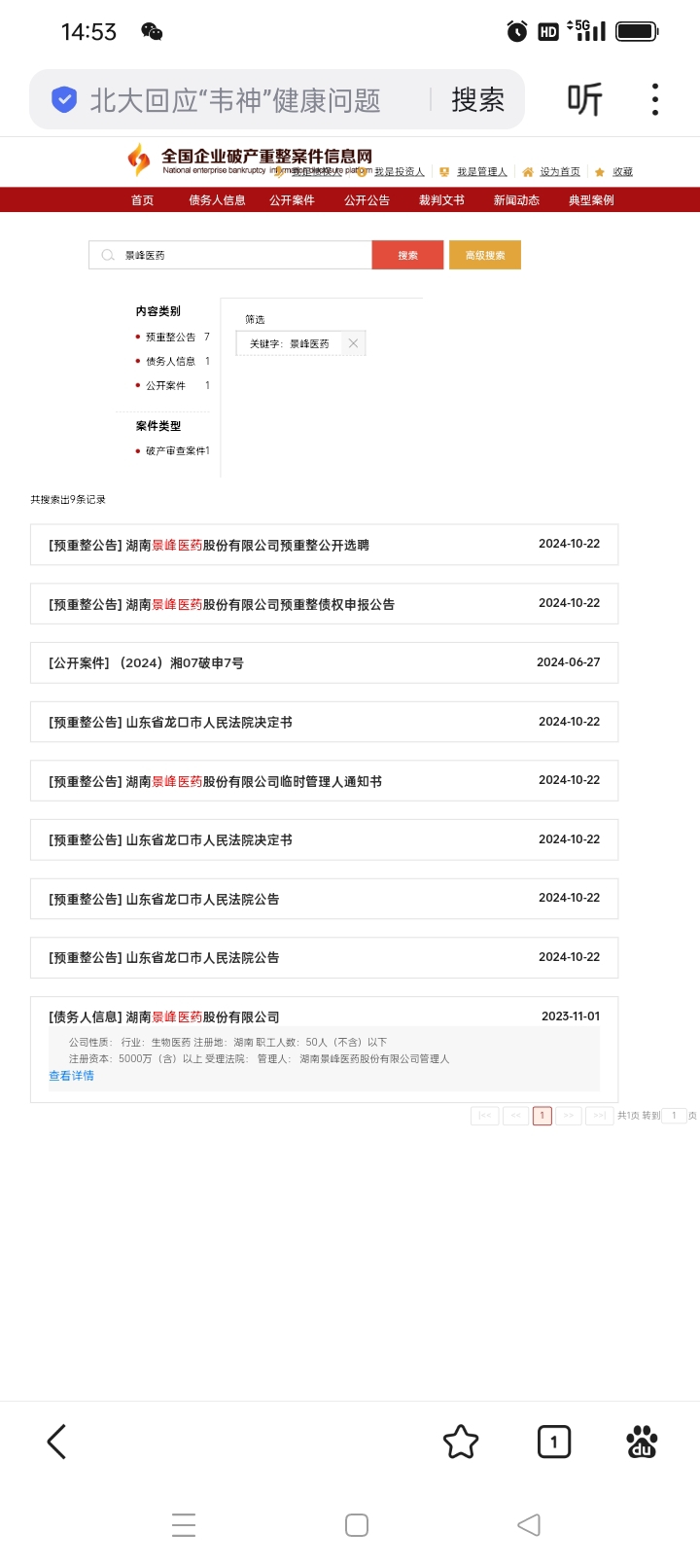Click the bankruptcy info site flame logo
The image size is (700, 1568).
139,160
